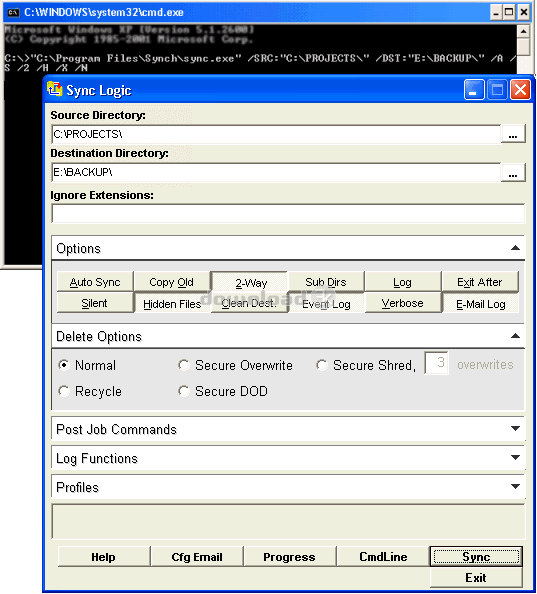The width and height of the screenshot is (537, 594).
Task: Select the Recycle delete radio button
Action: [x=64, y=391]
